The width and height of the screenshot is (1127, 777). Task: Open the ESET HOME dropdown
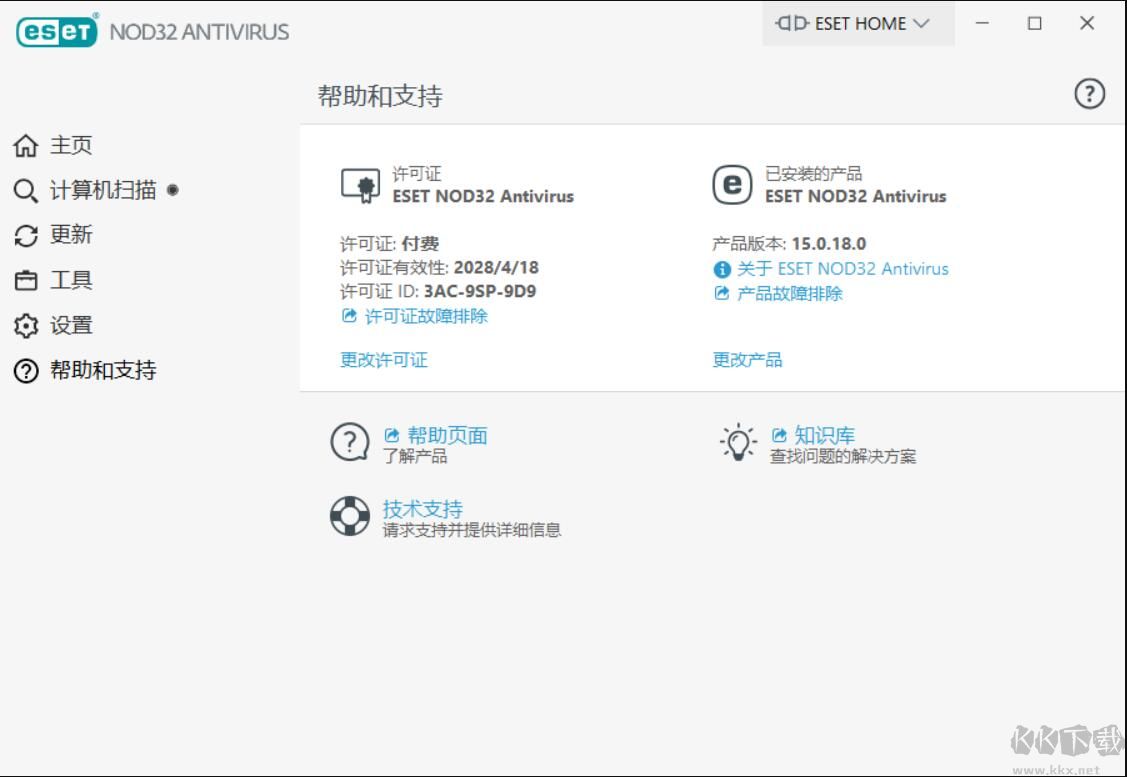858,23
